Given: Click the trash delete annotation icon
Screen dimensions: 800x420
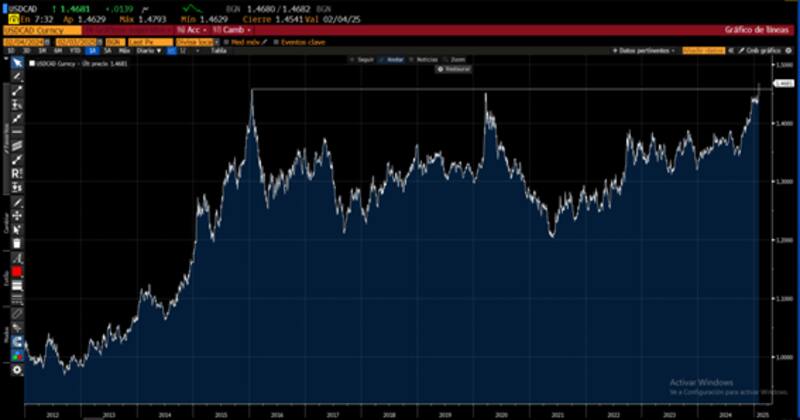Looking at the screenshot, I should point(17,243).
